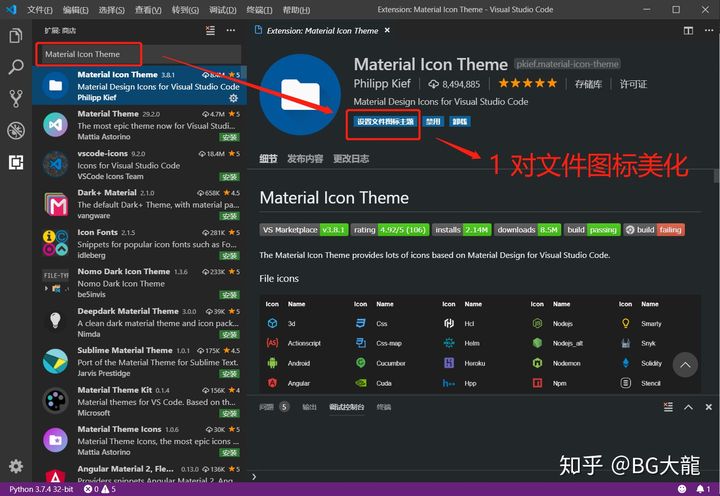Click the five-star rating of the extension
The width and height of the screenshot is (720, 496).
pyautogui.click(x=528, y=83)
